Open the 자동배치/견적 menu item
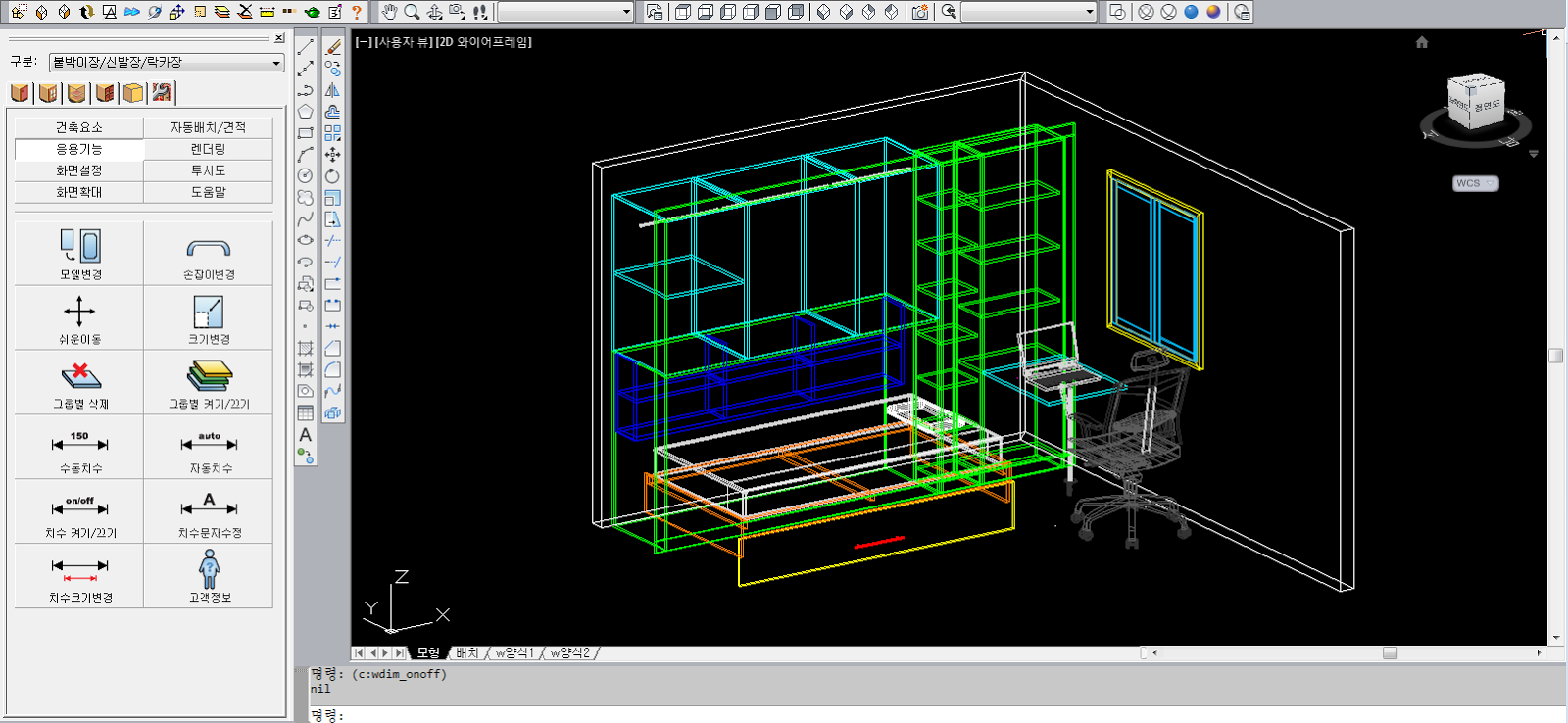The height and width of the screenshot is (723, 1568). pyautogui.click(x=209, y=127)
